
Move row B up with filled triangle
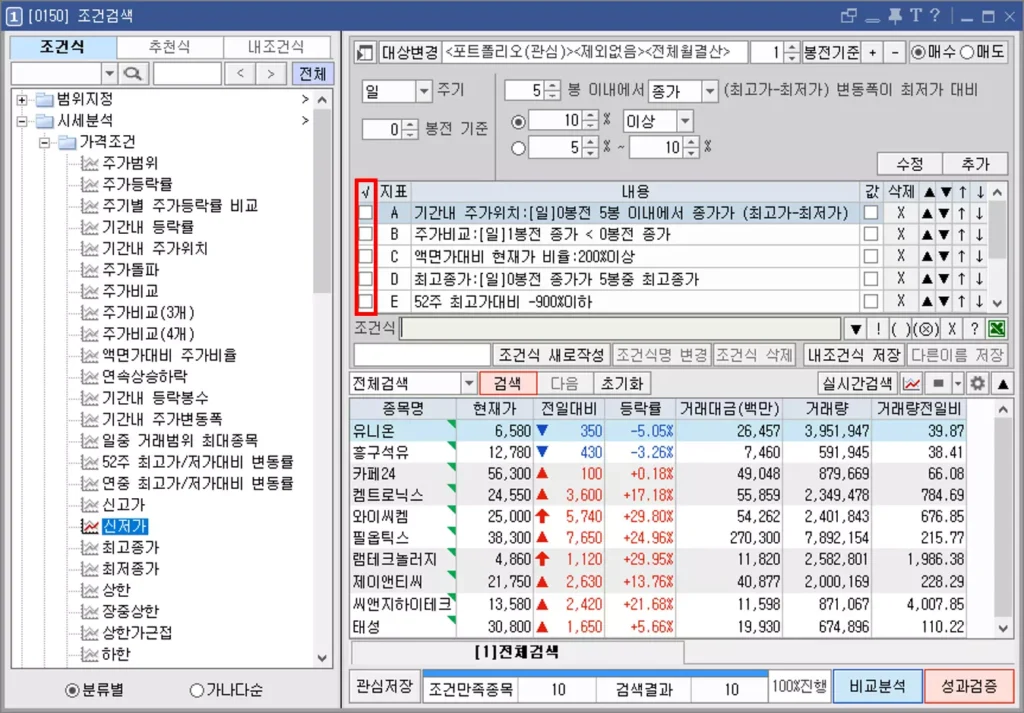coord(927,234)
